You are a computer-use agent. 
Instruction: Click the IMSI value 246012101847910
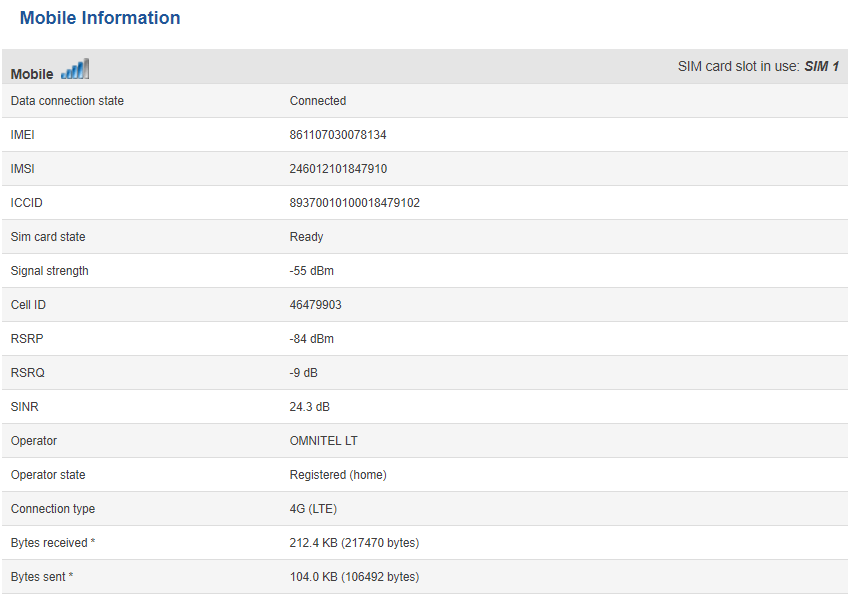tap(338, 169)
